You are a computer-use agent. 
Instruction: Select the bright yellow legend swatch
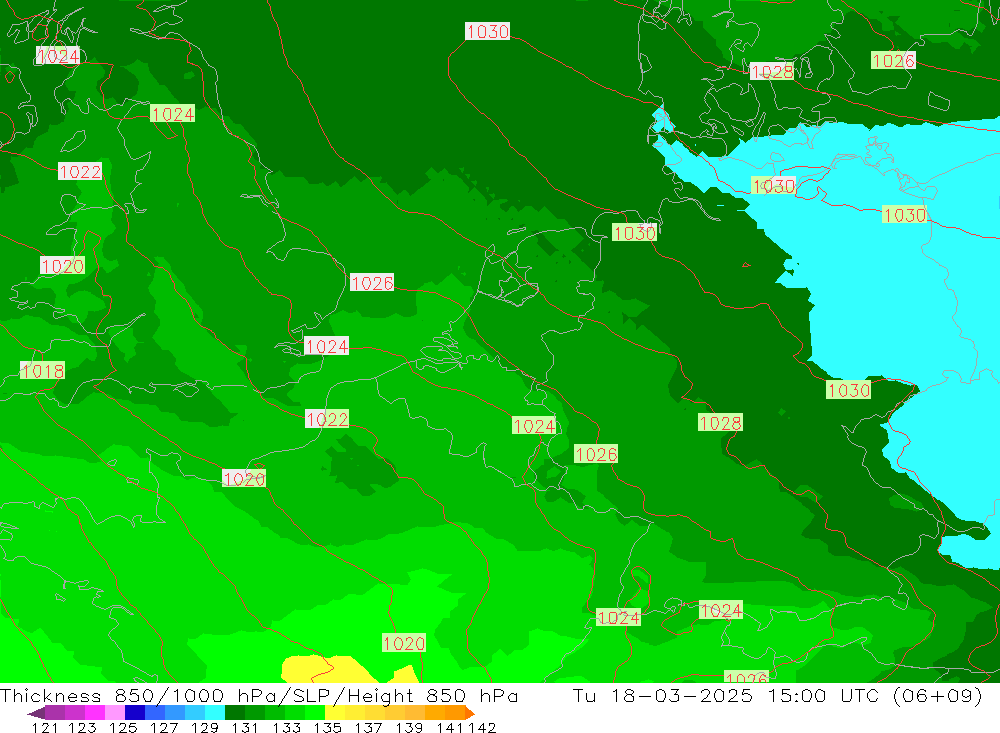point(335,713)
